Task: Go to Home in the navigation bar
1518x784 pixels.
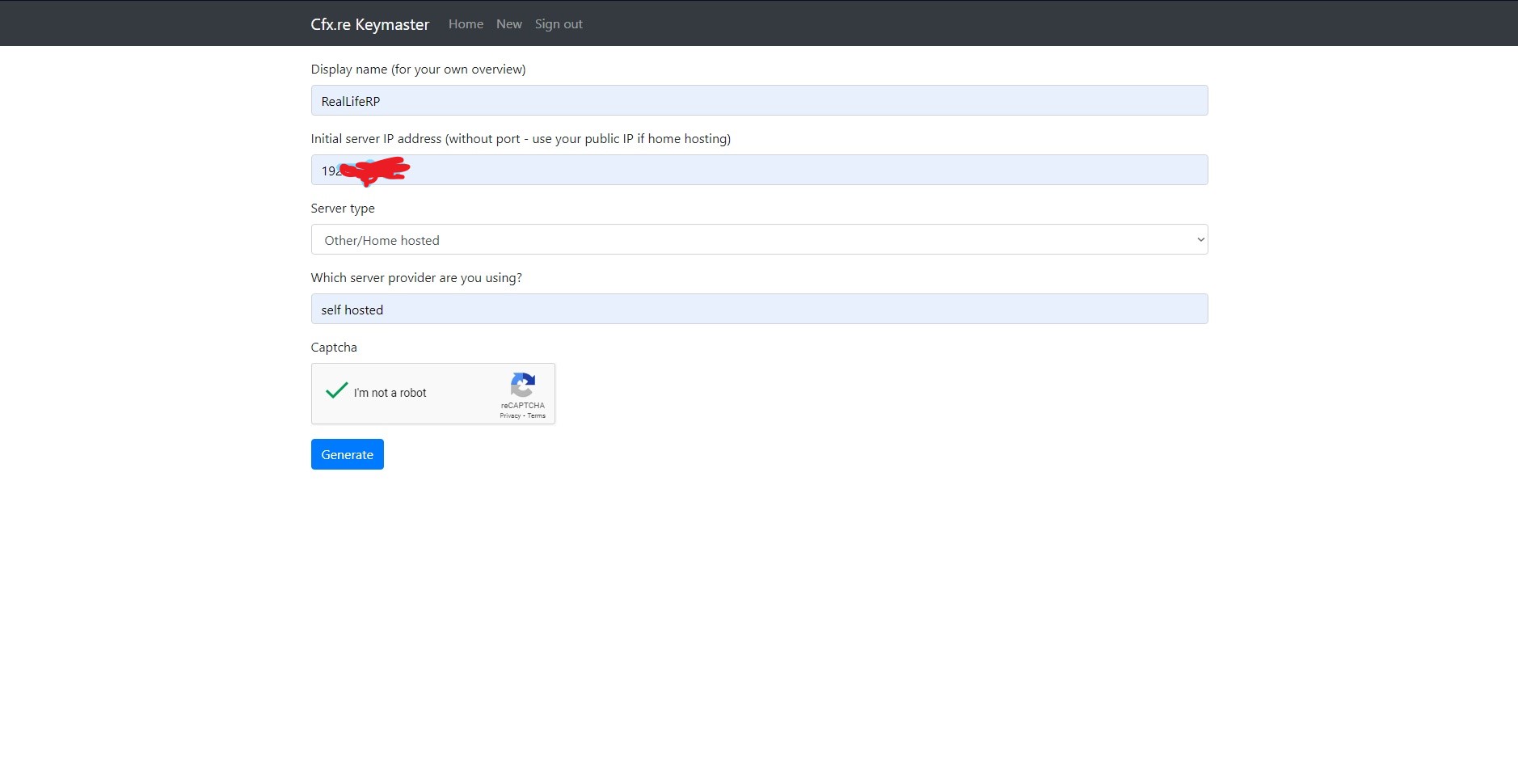Action: coord(466,24)
